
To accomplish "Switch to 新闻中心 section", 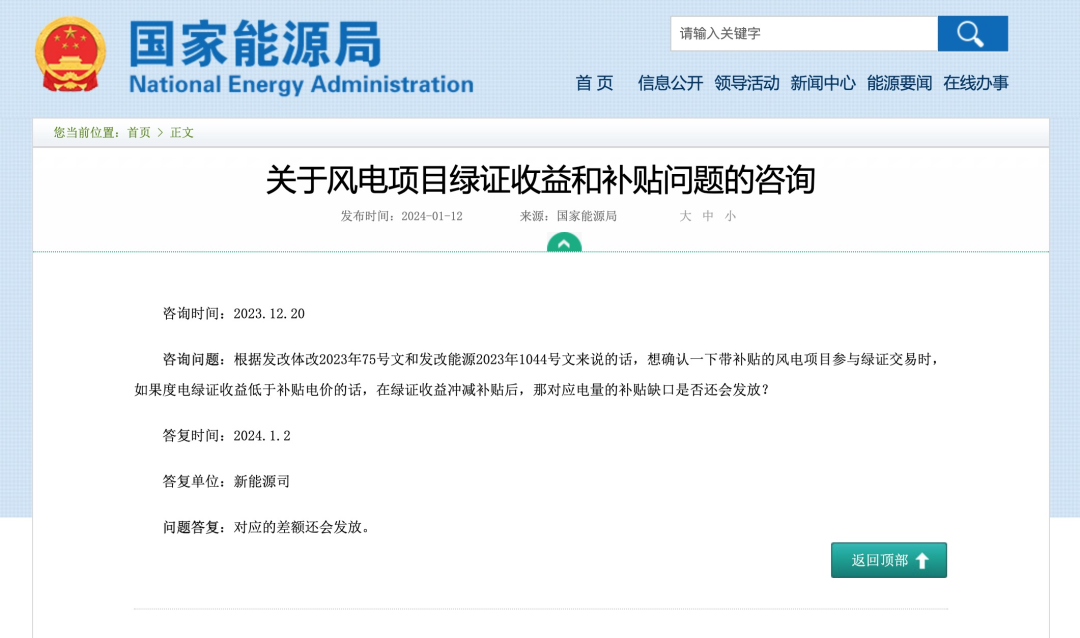I will click(x=822, y=84).
